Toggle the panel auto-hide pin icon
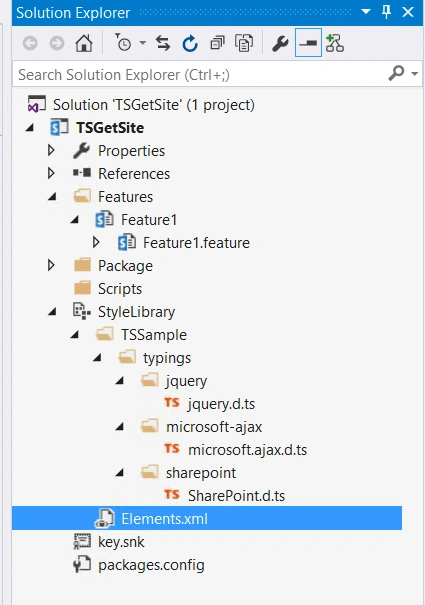This screenshot has width=425, height=605. pos(386,12)
